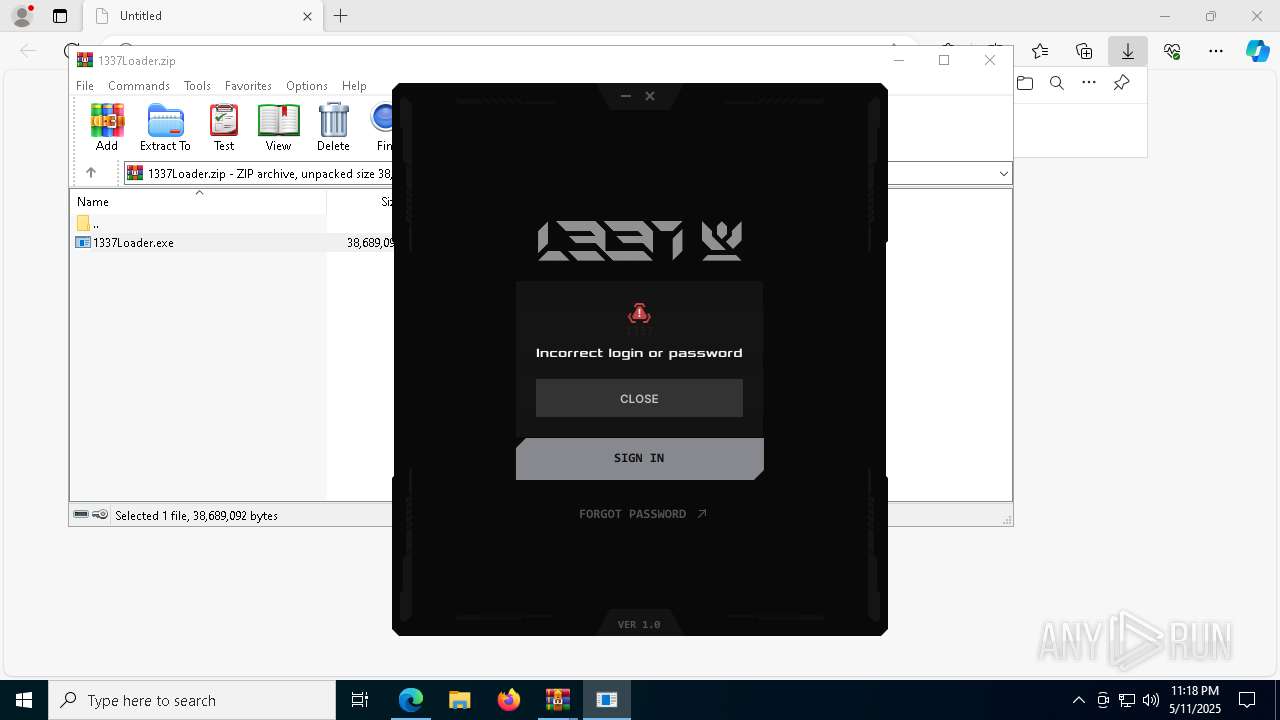The image size is (1280, 720).
Task: Expand the WinRAR address bar dropdown
Action: tap(1003, 173)
